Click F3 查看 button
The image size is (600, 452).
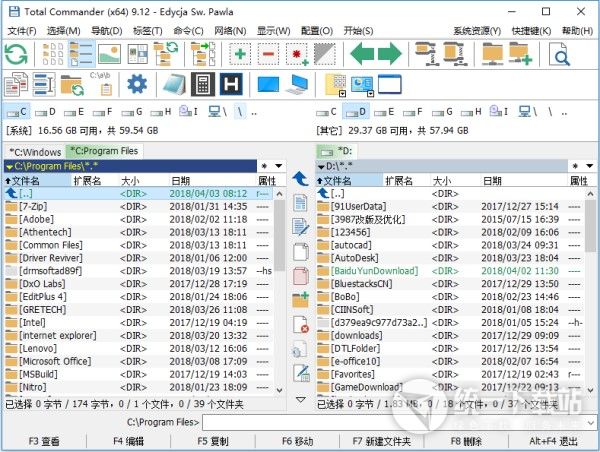tap(44, 441)
